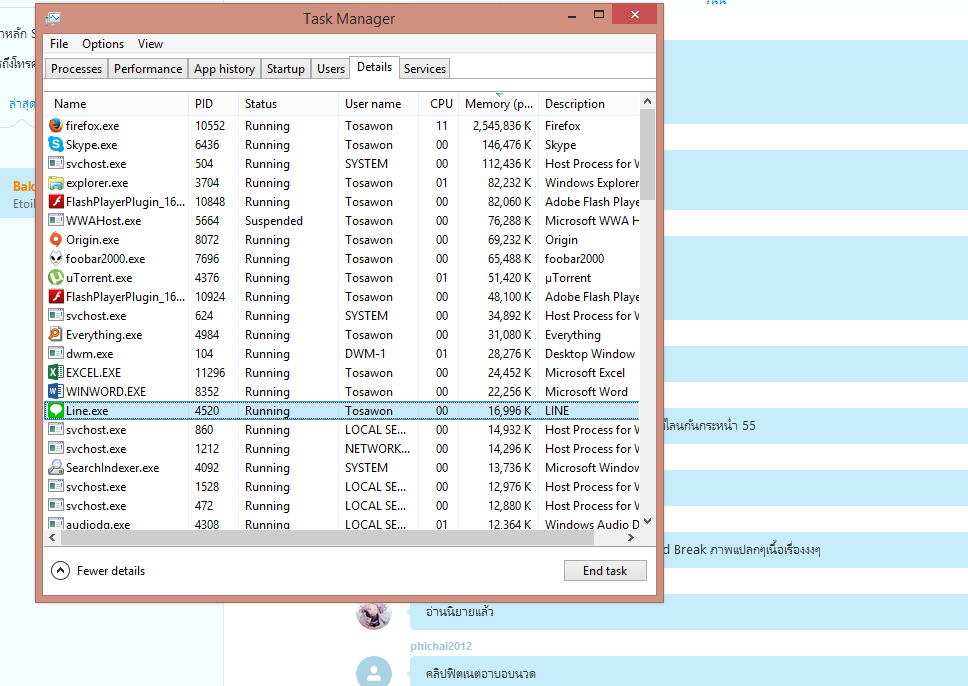Image resolution: width=968 pixels, height=686 pixels.
Task: Click the horizontal scrollbar right arrow
Action: [630, 538]
